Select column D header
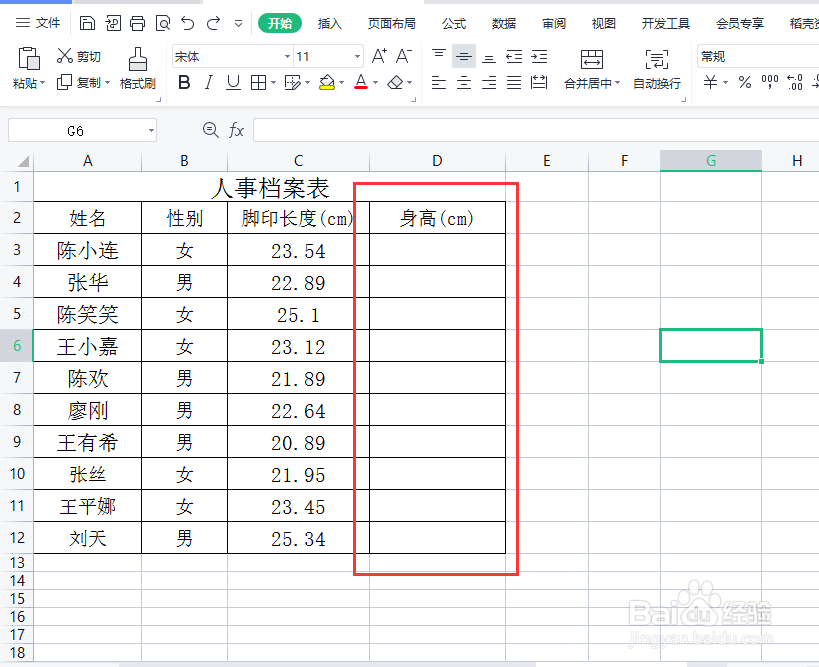Viewport: 819px width, 667px height. 437,161
